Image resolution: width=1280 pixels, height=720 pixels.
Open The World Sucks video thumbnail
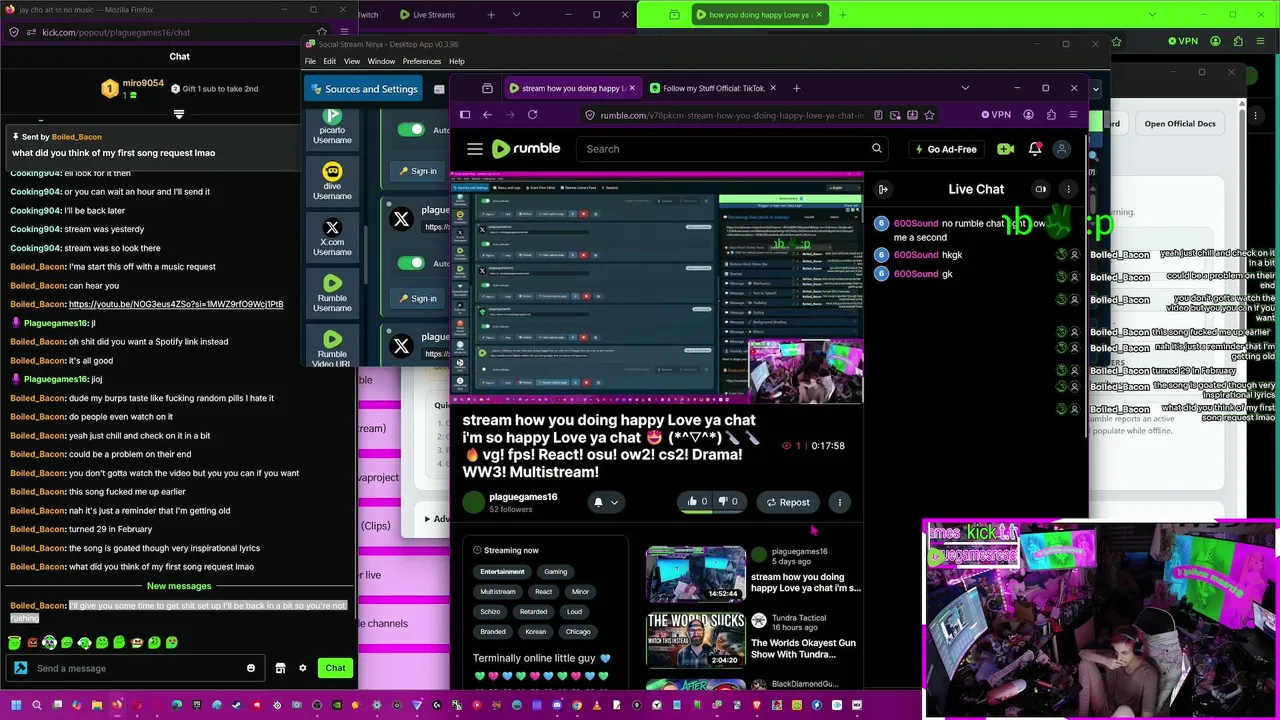(696, 640)
